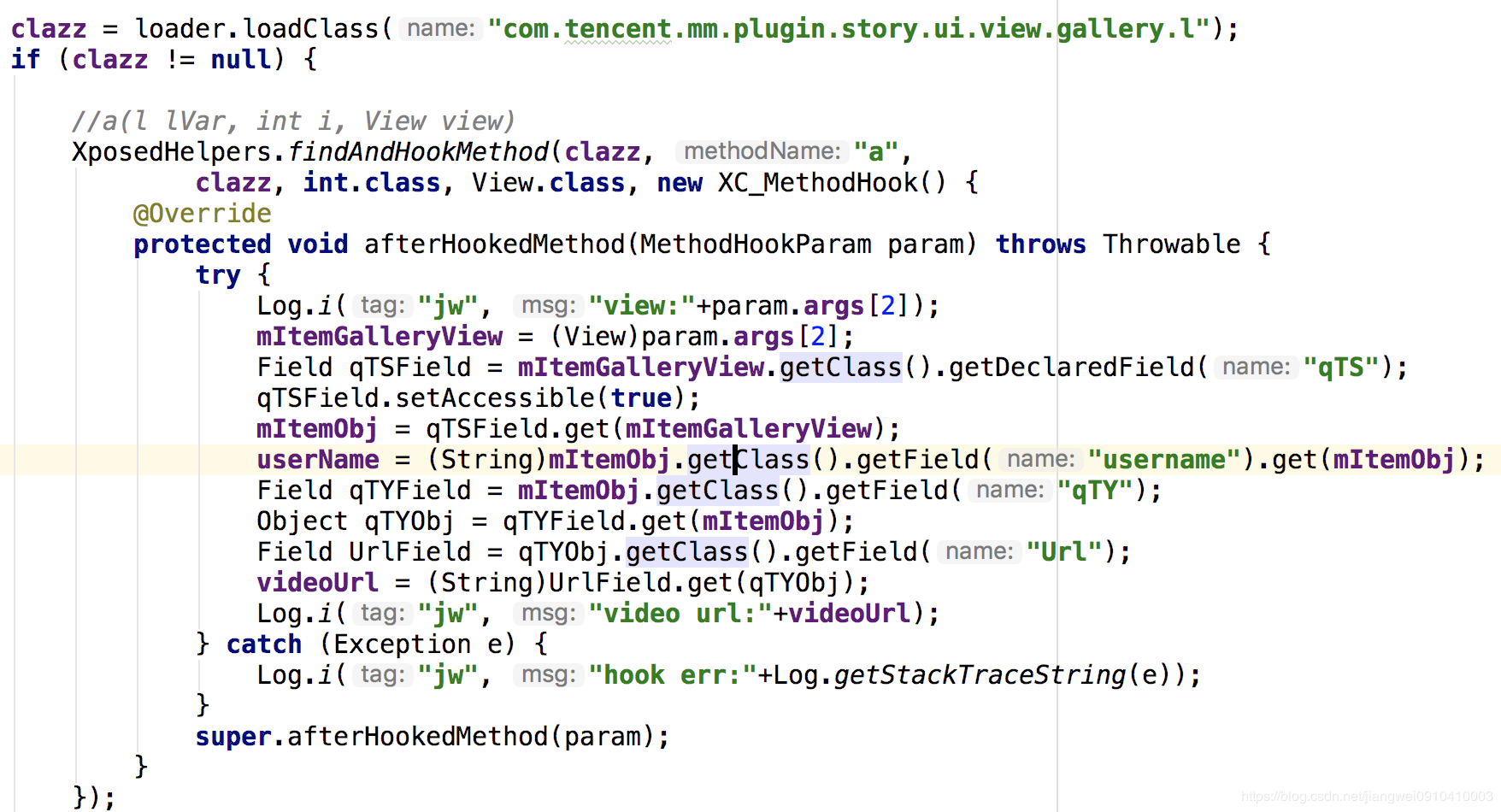Click the string "qTS"

click(1341, 367)
